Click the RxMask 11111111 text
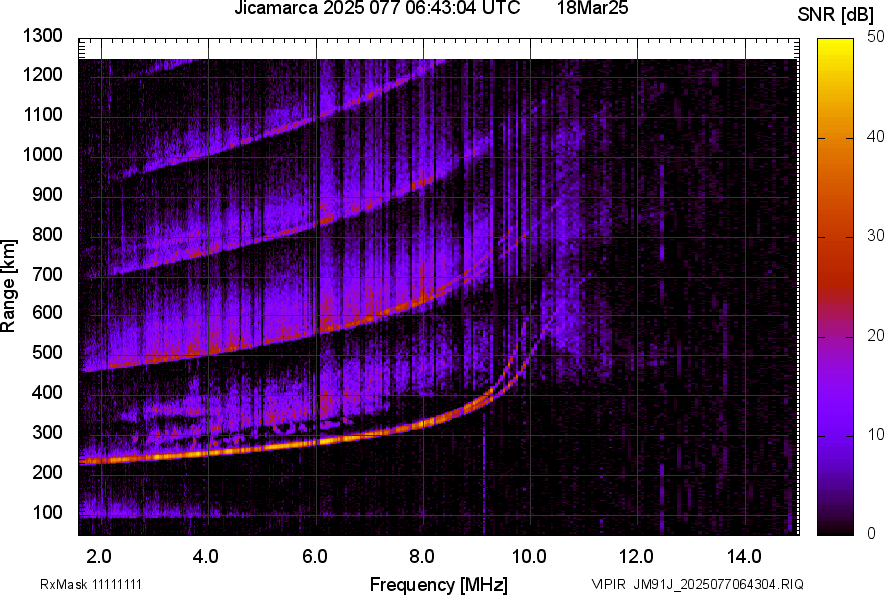Image resolution: width=884 pixels, height=595 pixels. (x=75, y=584)
